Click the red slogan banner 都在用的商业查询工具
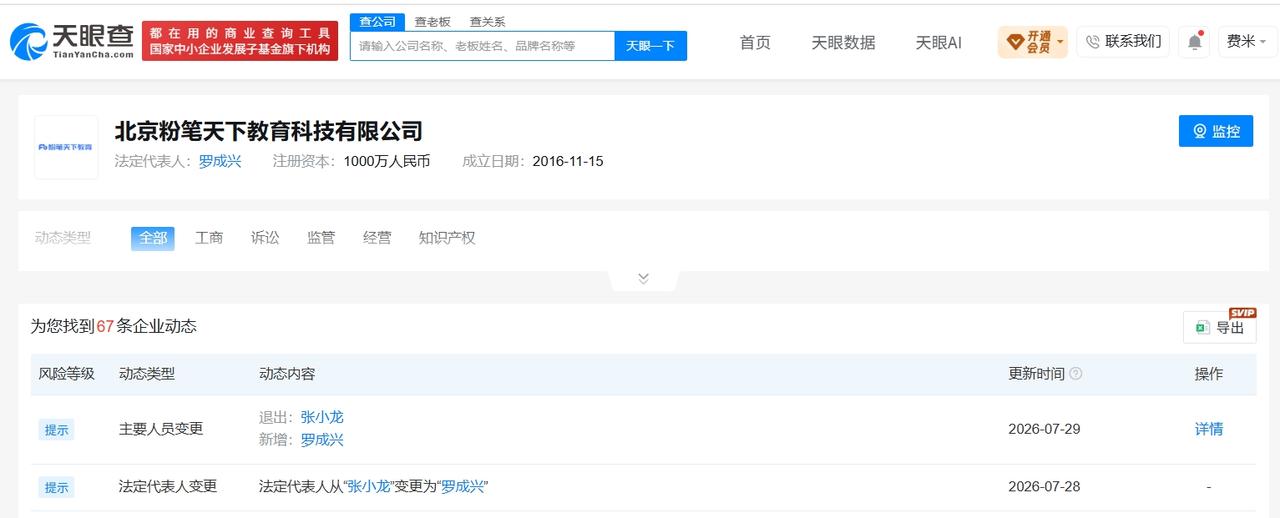1280x518 pixels. pos(240,41)
